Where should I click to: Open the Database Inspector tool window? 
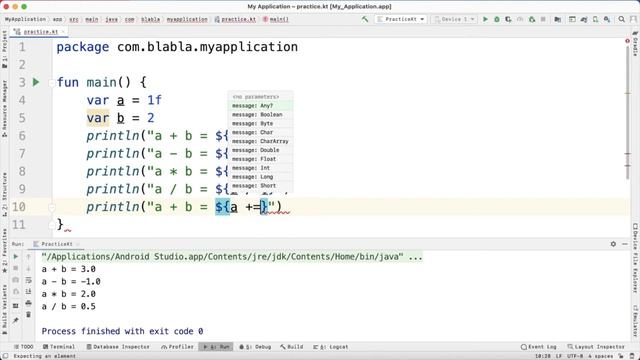118,347
